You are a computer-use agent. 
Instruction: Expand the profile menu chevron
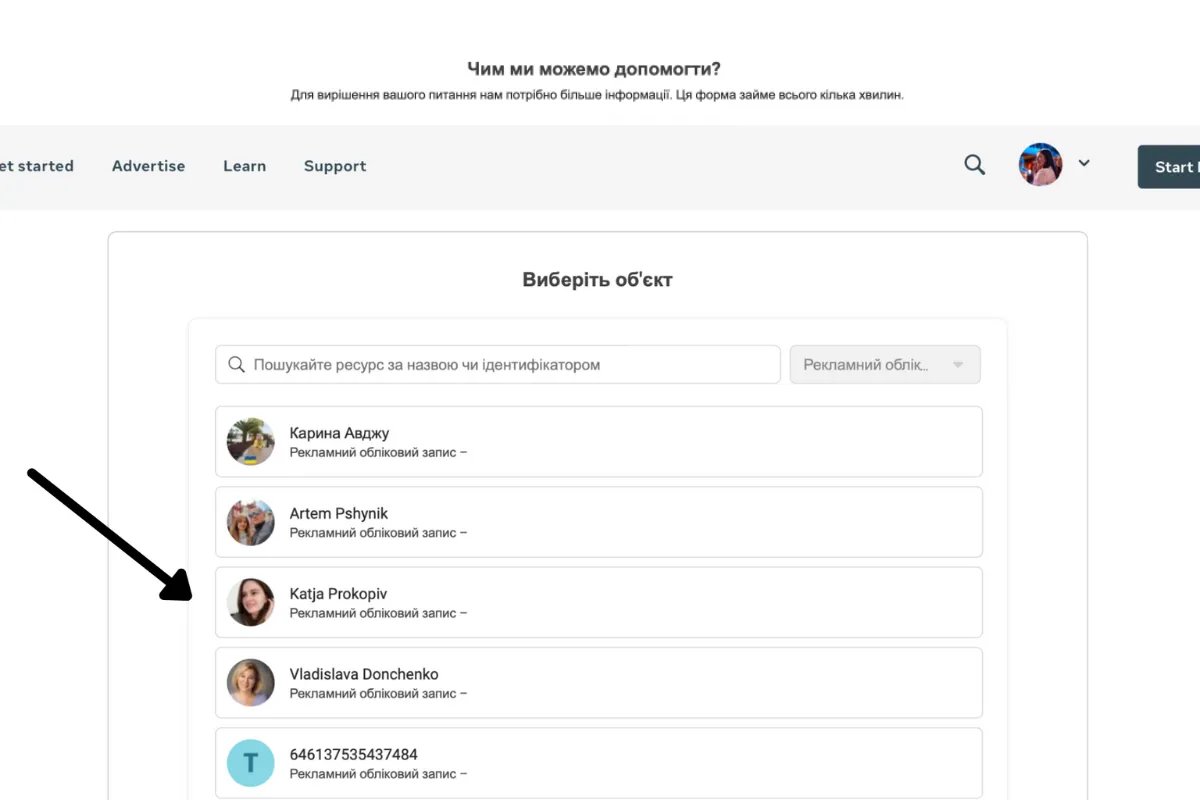click(1084, 163)
